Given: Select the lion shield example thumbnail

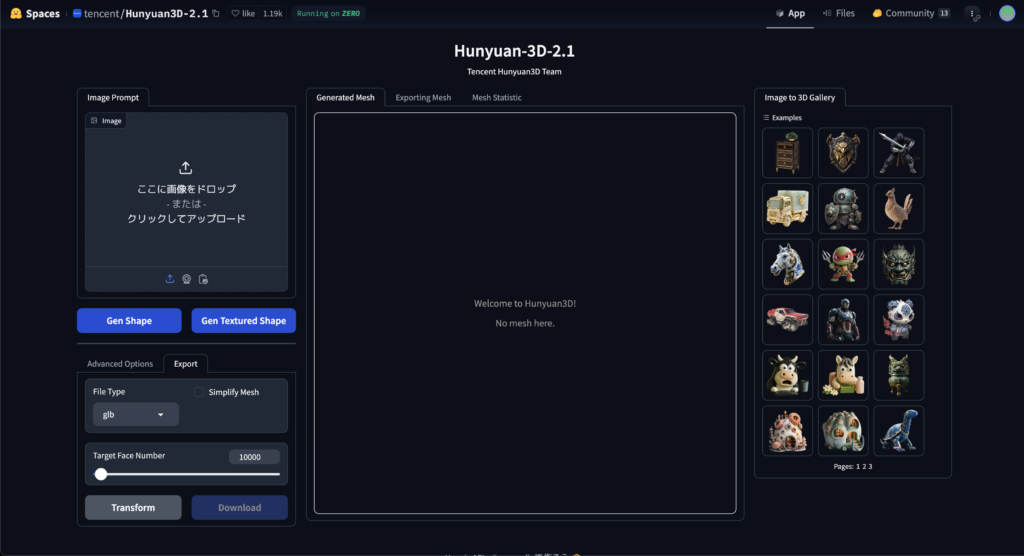Looking at the screenshot, I should point(843,153).
